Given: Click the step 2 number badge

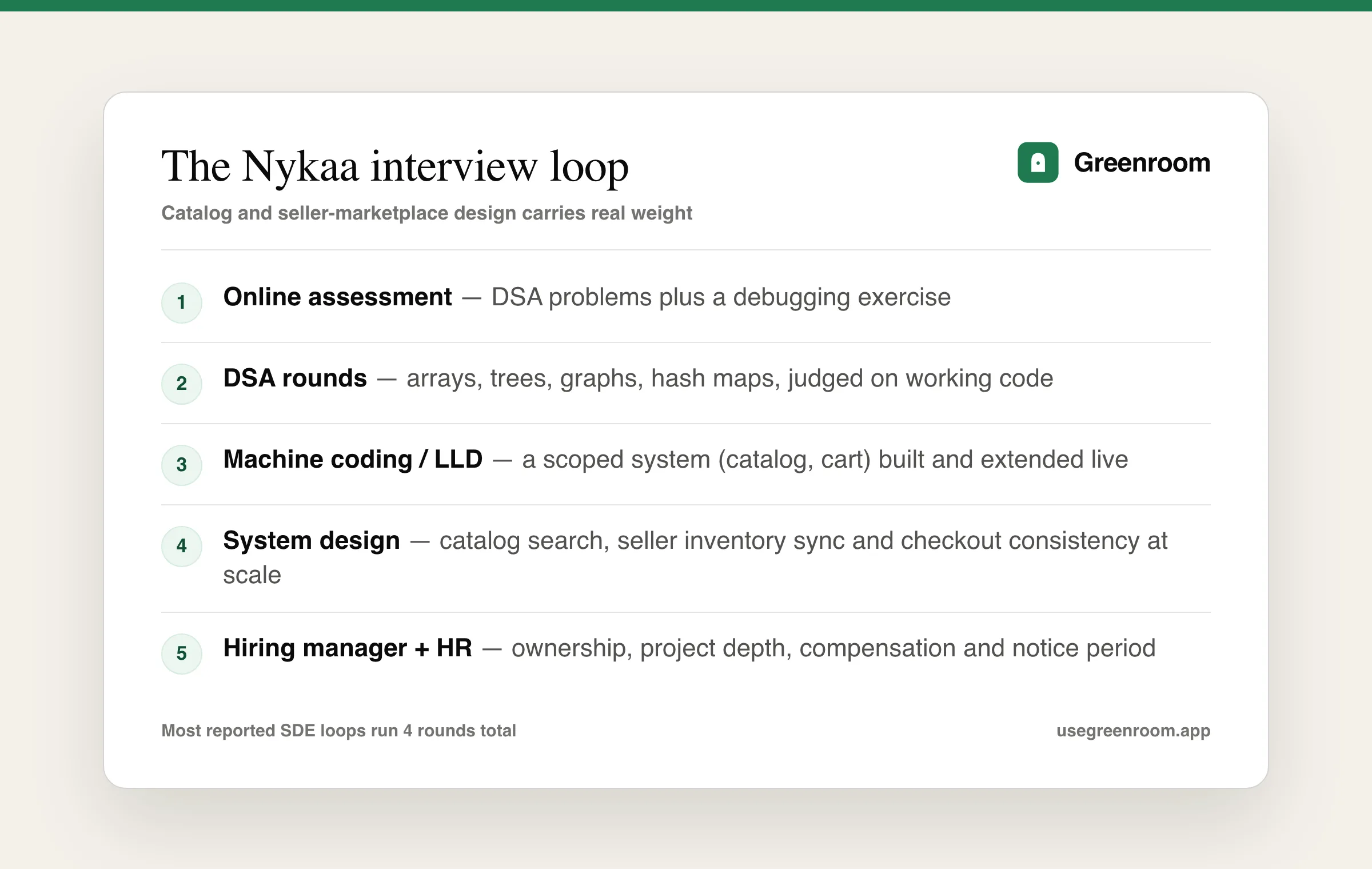Looking at the screenshot, I should click(182, 384).
